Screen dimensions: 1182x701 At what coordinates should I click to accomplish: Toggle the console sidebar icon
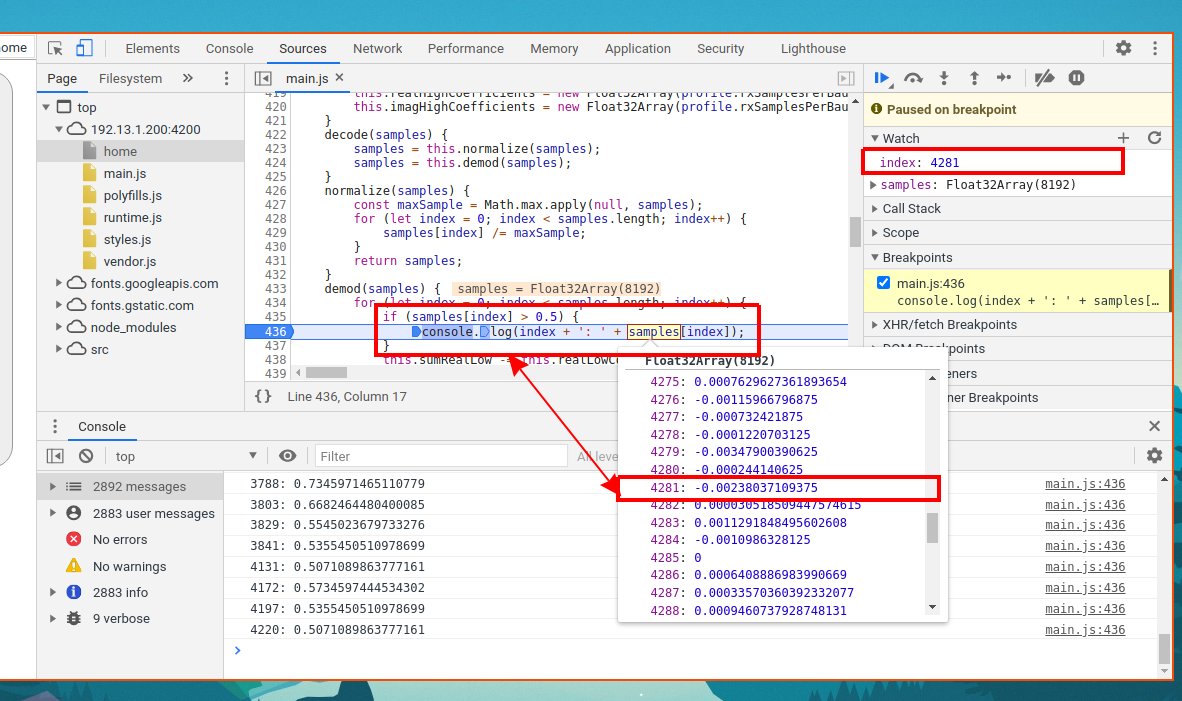55,456
